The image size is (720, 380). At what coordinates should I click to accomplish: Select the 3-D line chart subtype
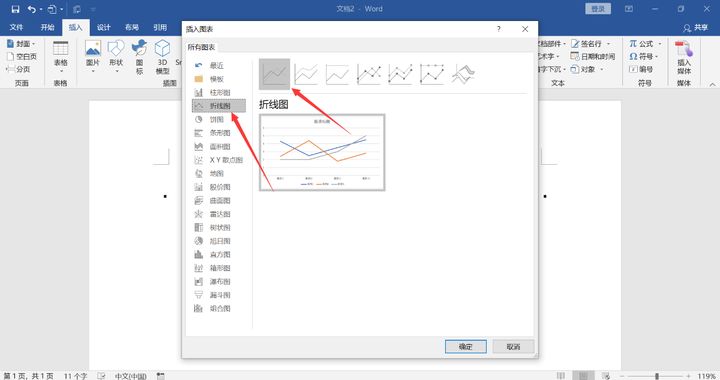463,74
